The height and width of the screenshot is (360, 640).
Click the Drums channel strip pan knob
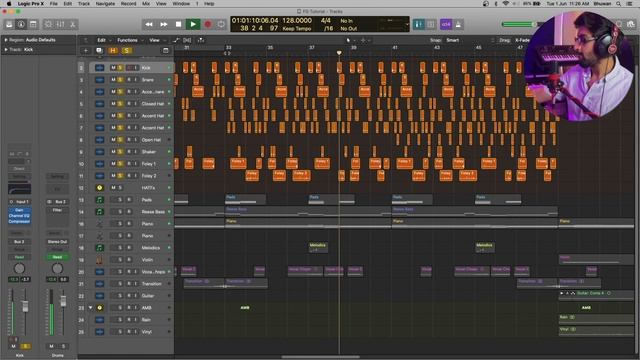(57, 268)
